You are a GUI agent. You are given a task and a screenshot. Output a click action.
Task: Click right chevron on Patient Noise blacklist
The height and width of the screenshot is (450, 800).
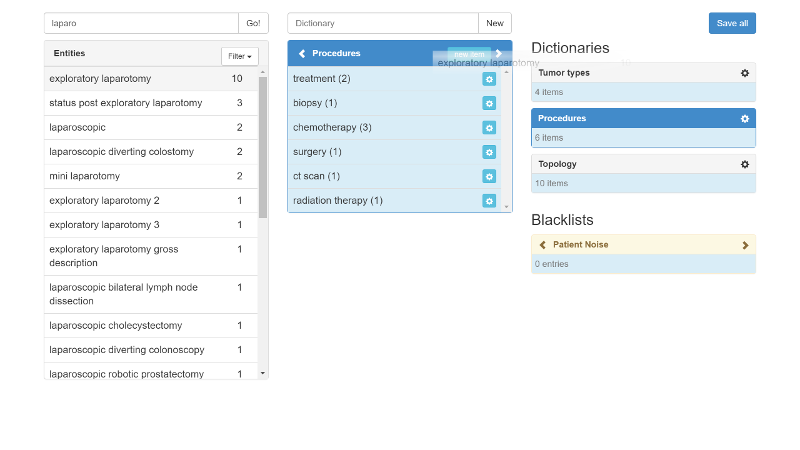click(x=745, y=245)
